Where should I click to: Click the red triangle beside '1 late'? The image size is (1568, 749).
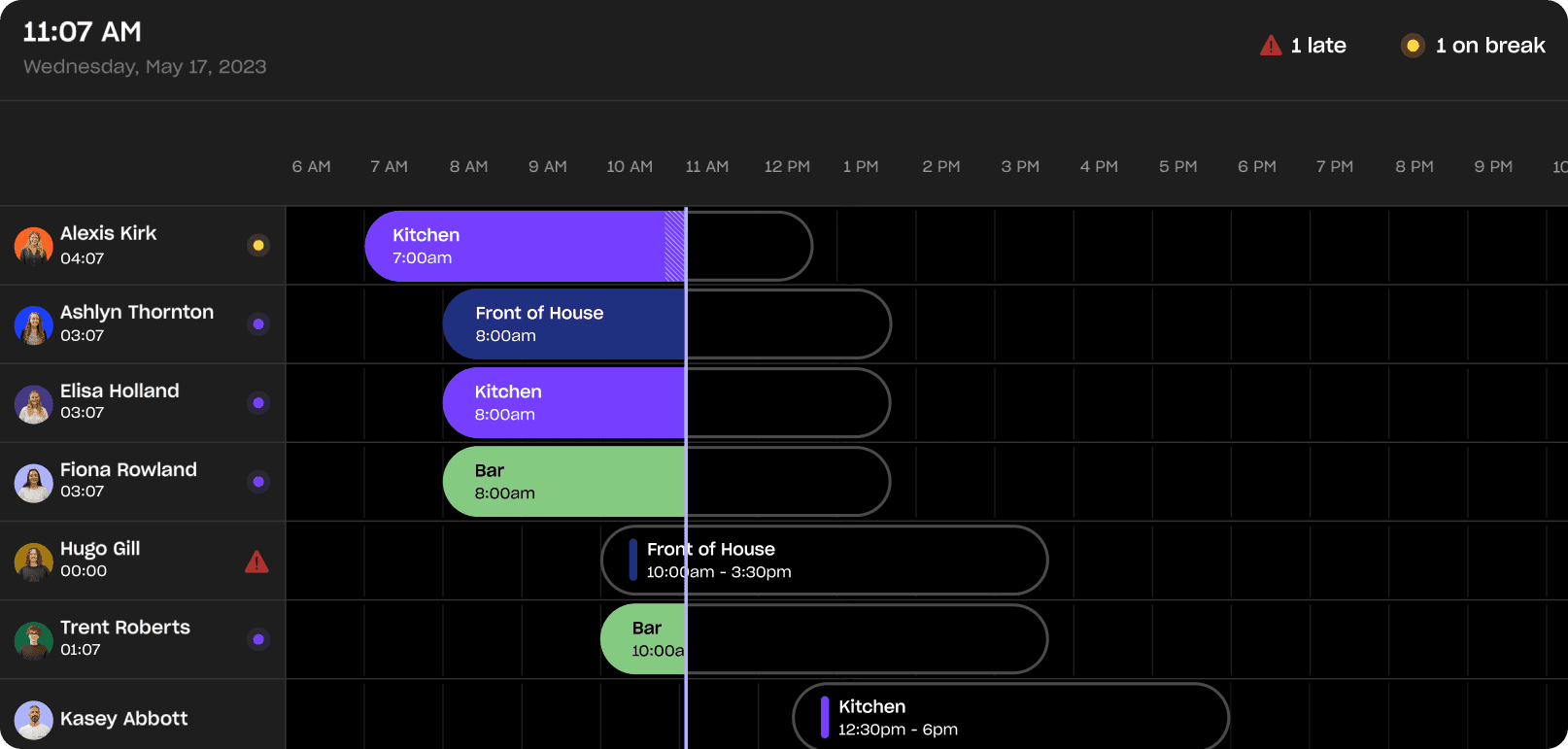(x=1271, y=46)
